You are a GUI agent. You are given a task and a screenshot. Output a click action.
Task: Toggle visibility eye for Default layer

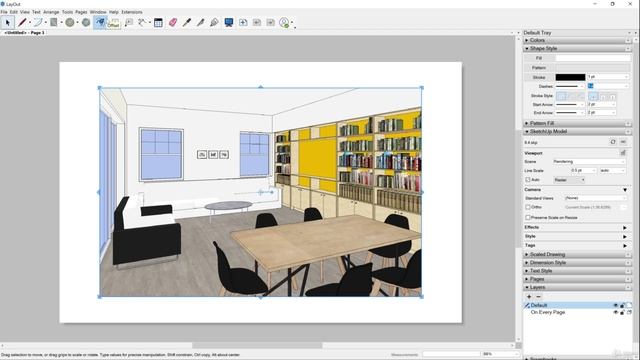tap(616, 305)
